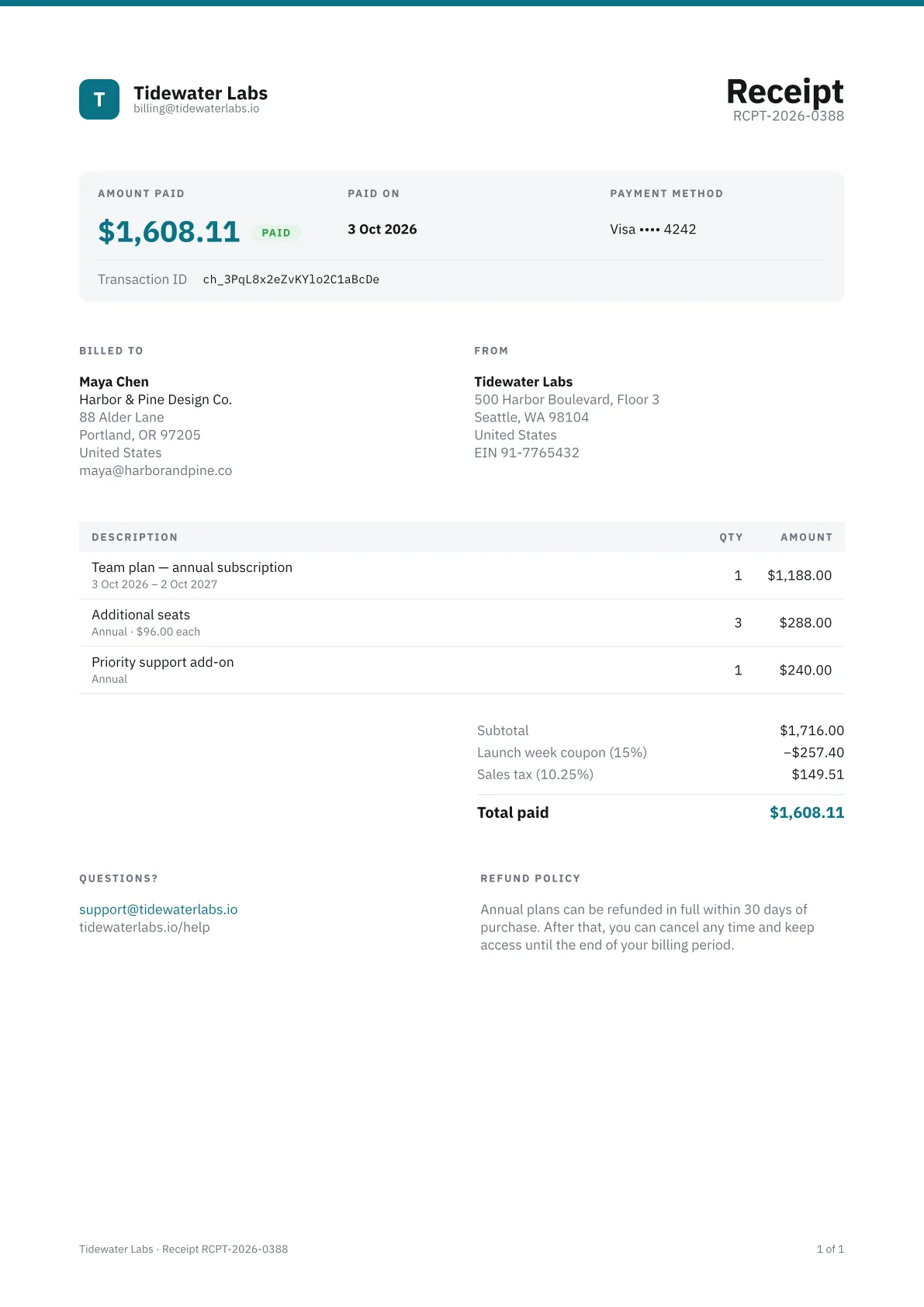Select 500 Harbor Boulevard, Floor 3 address
The height and width of the screenshot is (1307, 924).
[567, 400]
